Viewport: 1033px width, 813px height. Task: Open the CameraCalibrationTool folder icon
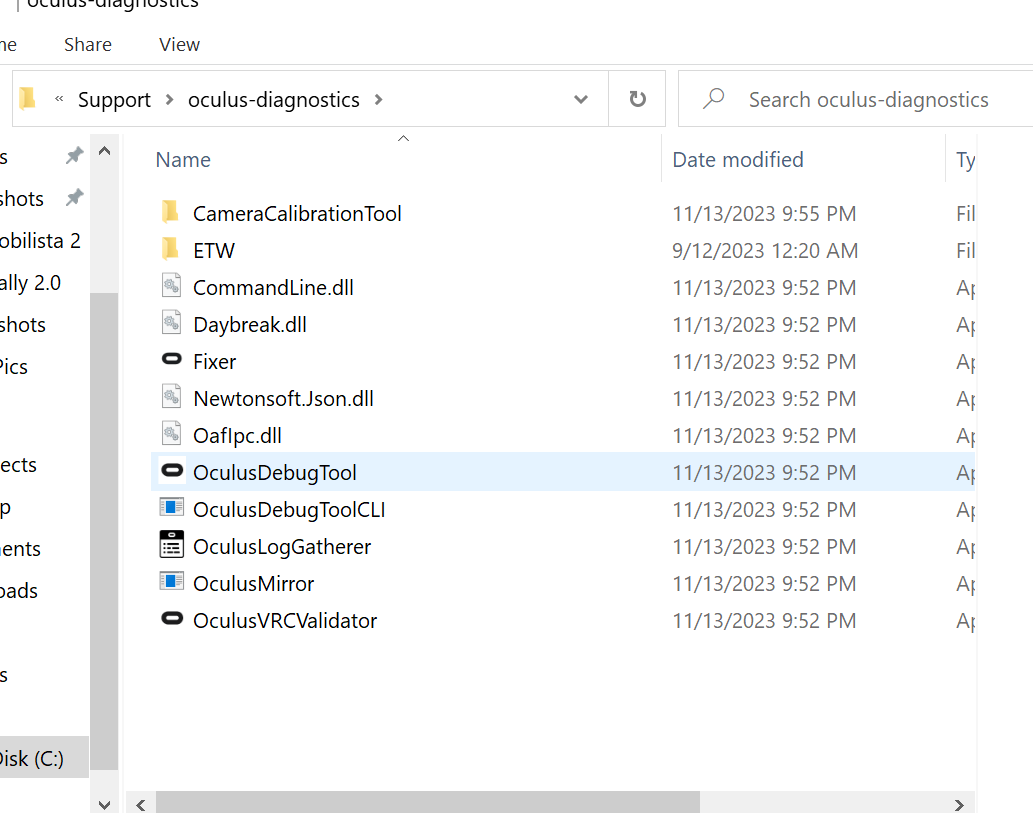click(170, 212)
